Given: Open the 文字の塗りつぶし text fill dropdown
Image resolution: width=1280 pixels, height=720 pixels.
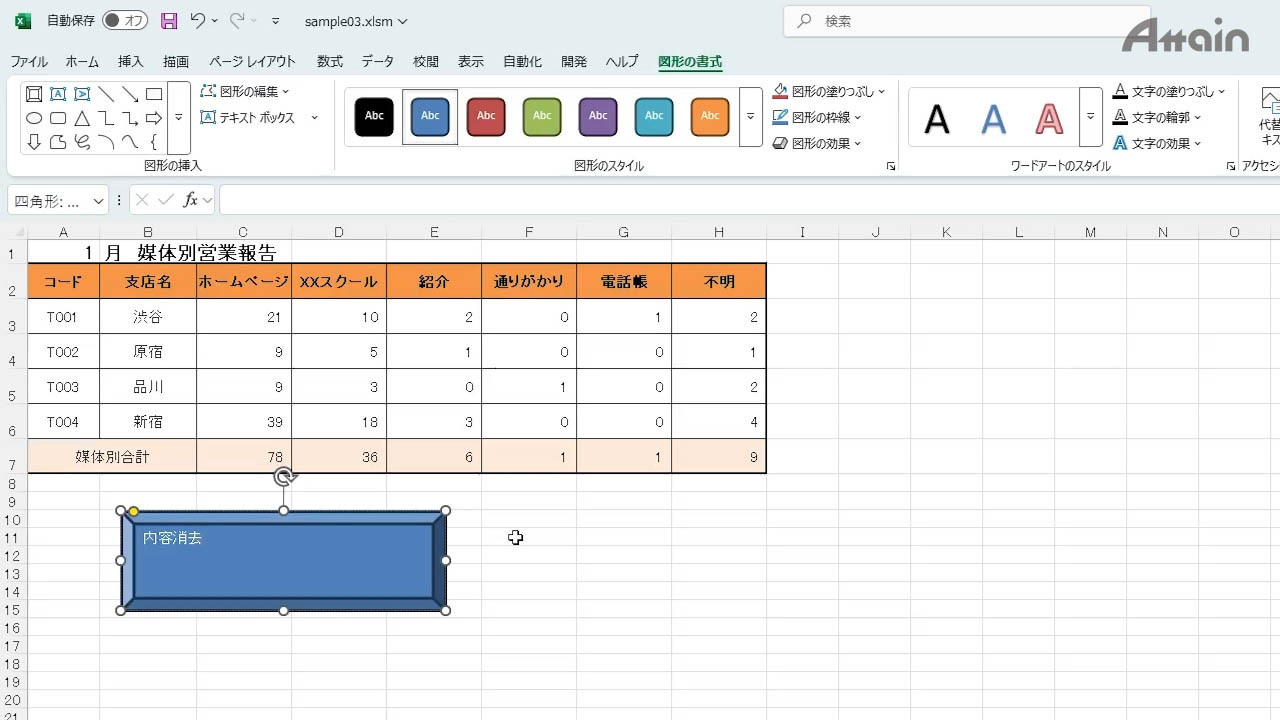Looking at the screenshot, I should click(x=1168, y=91).
